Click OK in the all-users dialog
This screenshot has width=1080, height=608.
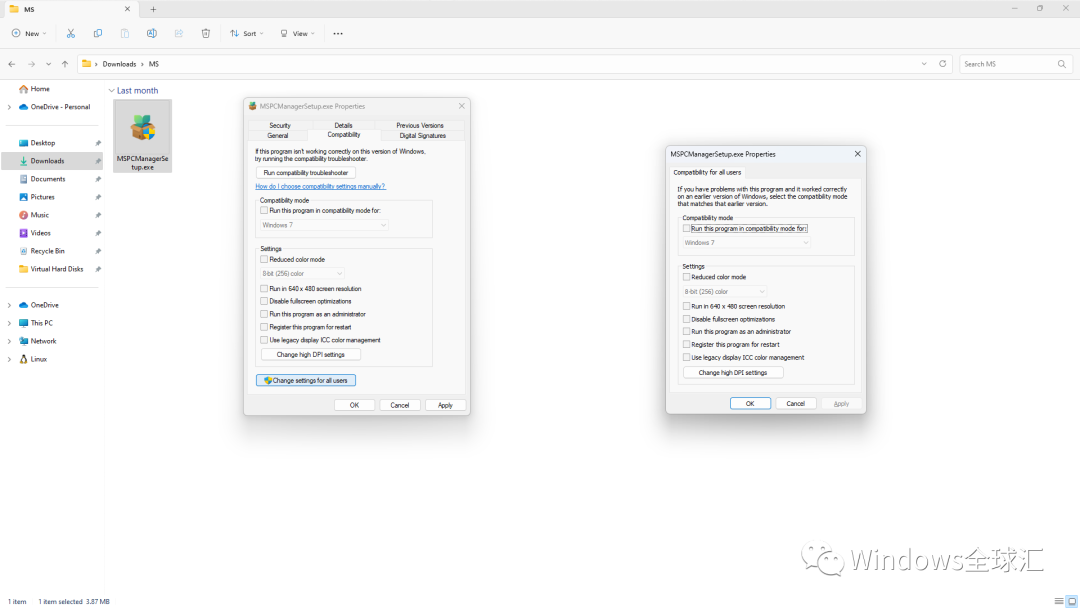(x=750, y=403)
